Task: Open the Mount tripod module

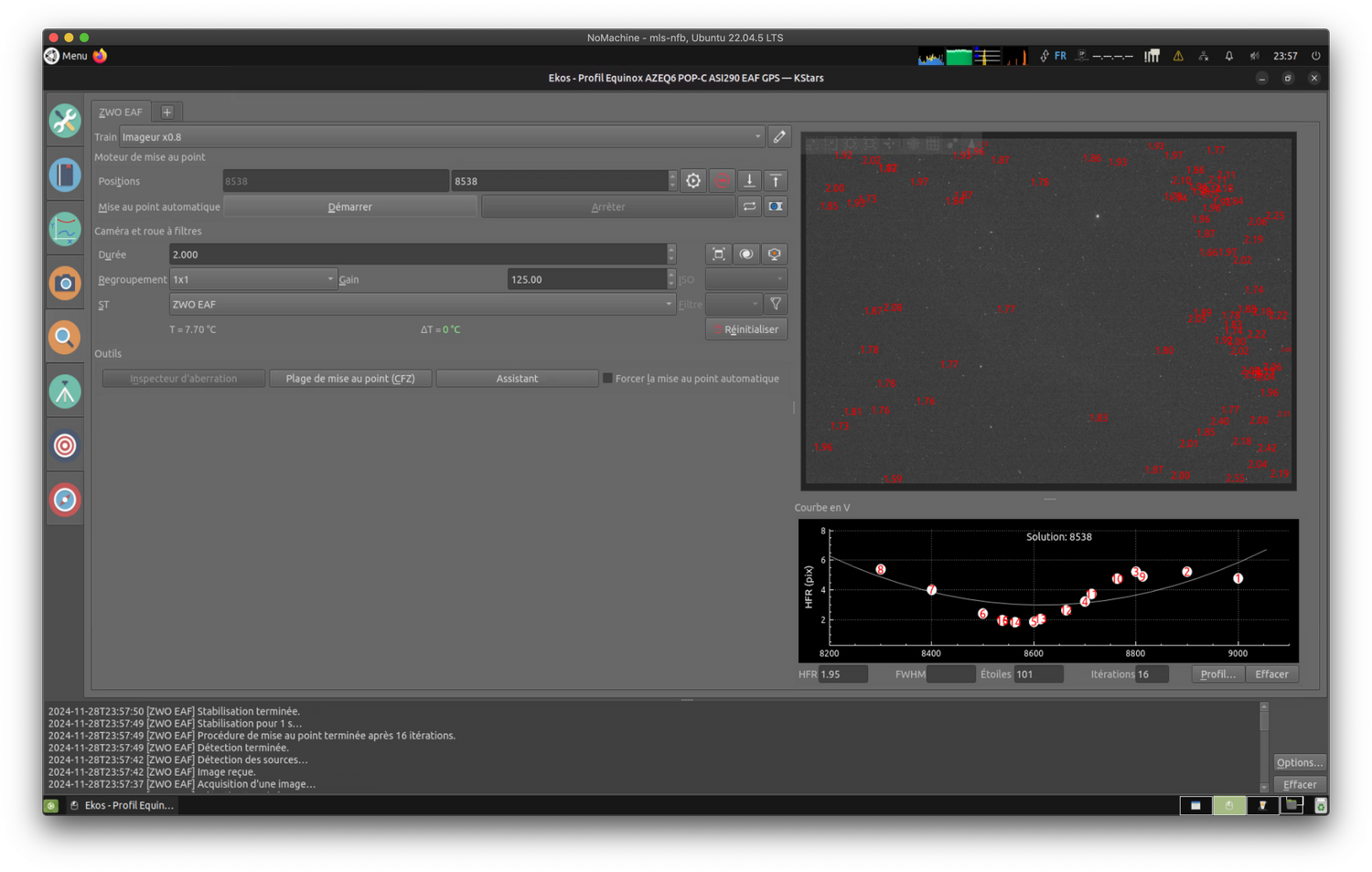Action: 65,393
